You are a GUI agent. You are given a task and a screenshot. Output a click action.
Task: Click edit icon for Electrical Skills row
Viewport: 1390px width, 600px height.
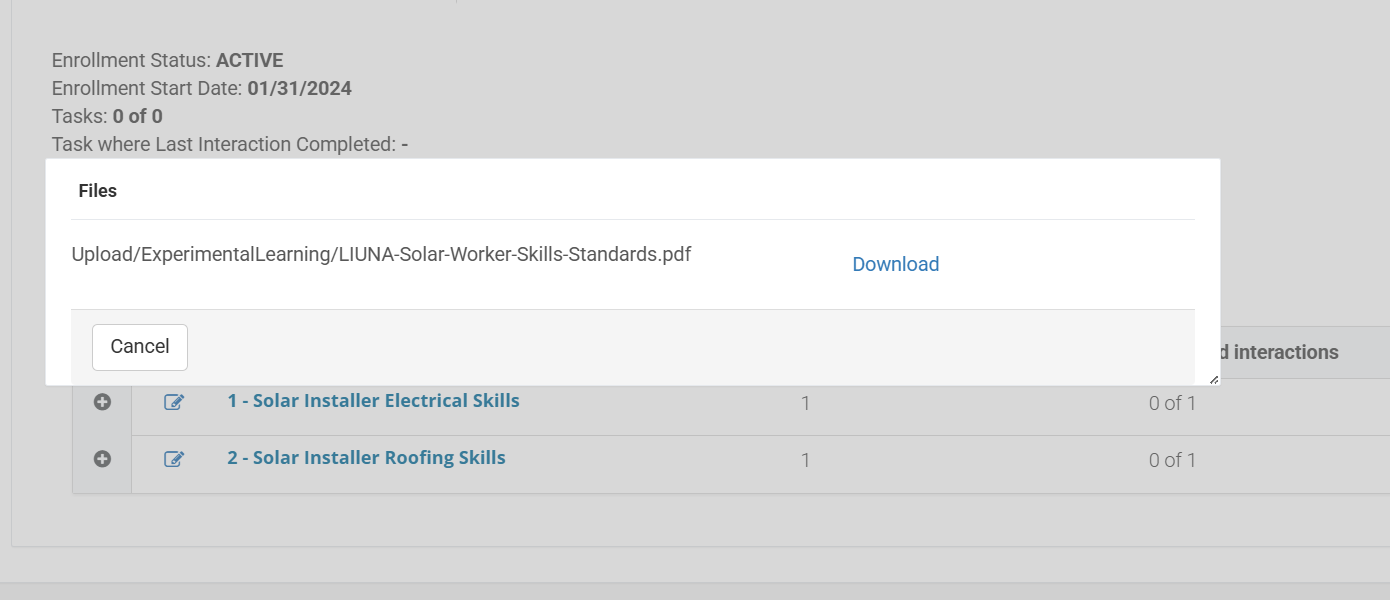coord(174,402)
